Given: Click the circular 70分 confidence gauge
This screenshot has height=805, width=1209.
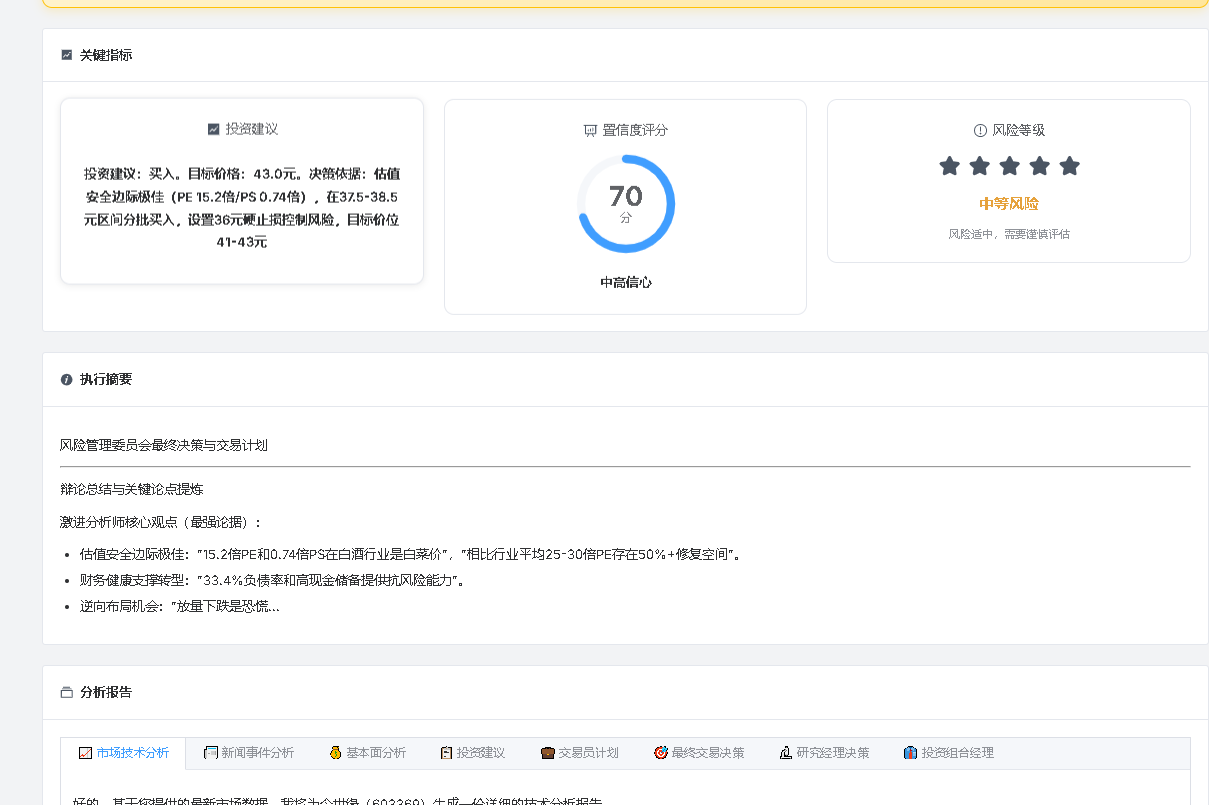Looking at the screenshot, I should [626, 203].
